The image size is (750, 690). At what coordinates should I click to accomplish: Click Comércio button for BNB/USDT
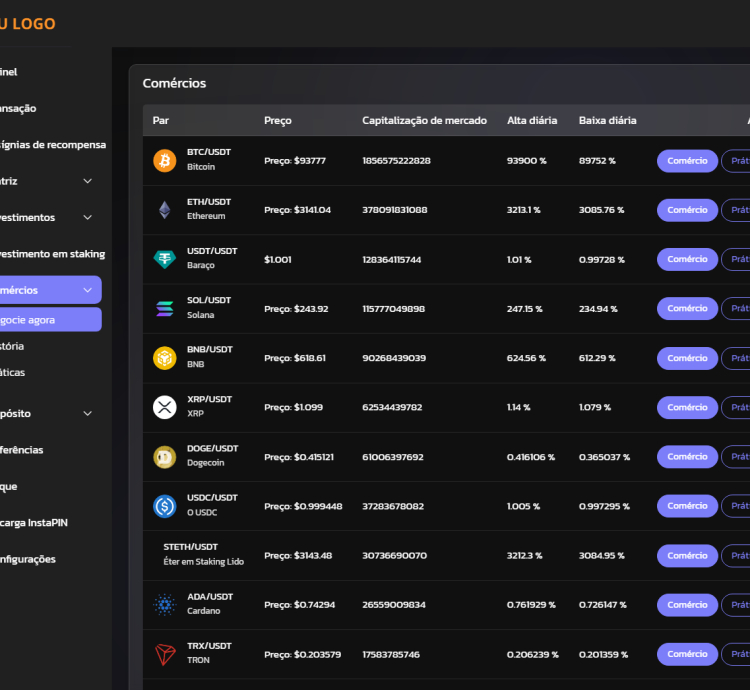687,358
